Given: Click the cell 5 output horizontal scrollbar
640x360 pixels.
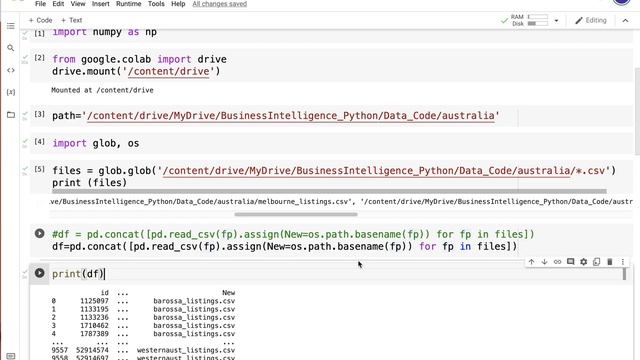Looking at the screenshot, I should click(x=296, y=214).
